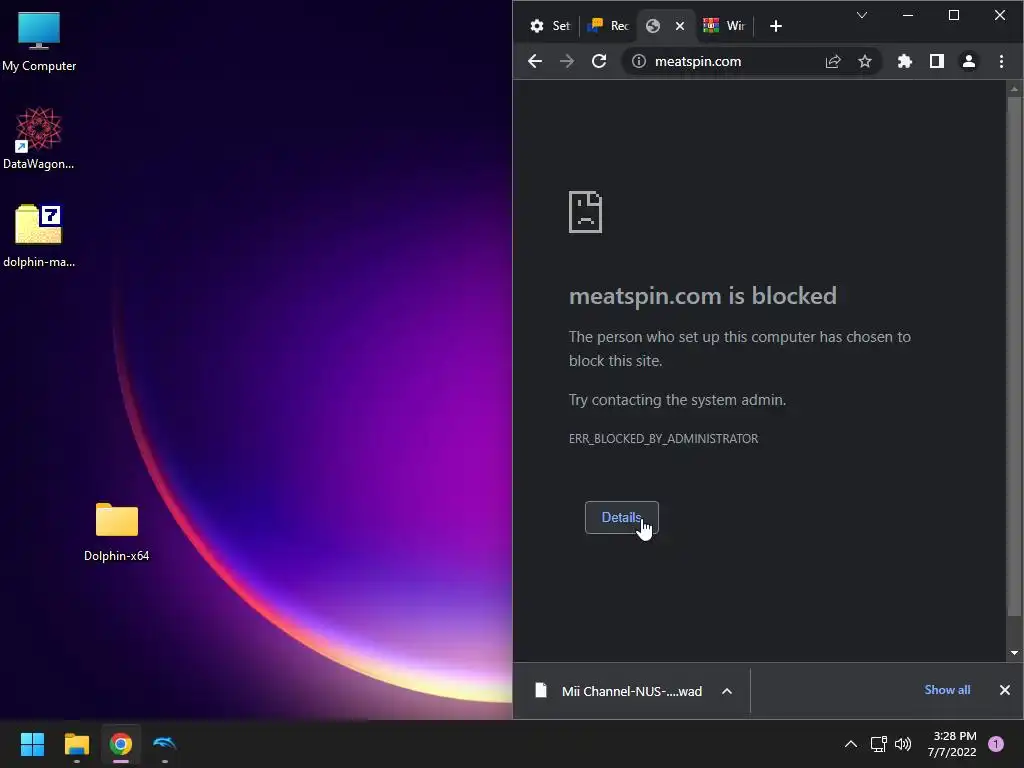1024x768 pixels.
Task: Maximize the Chrome window
Action: [953, 15]
